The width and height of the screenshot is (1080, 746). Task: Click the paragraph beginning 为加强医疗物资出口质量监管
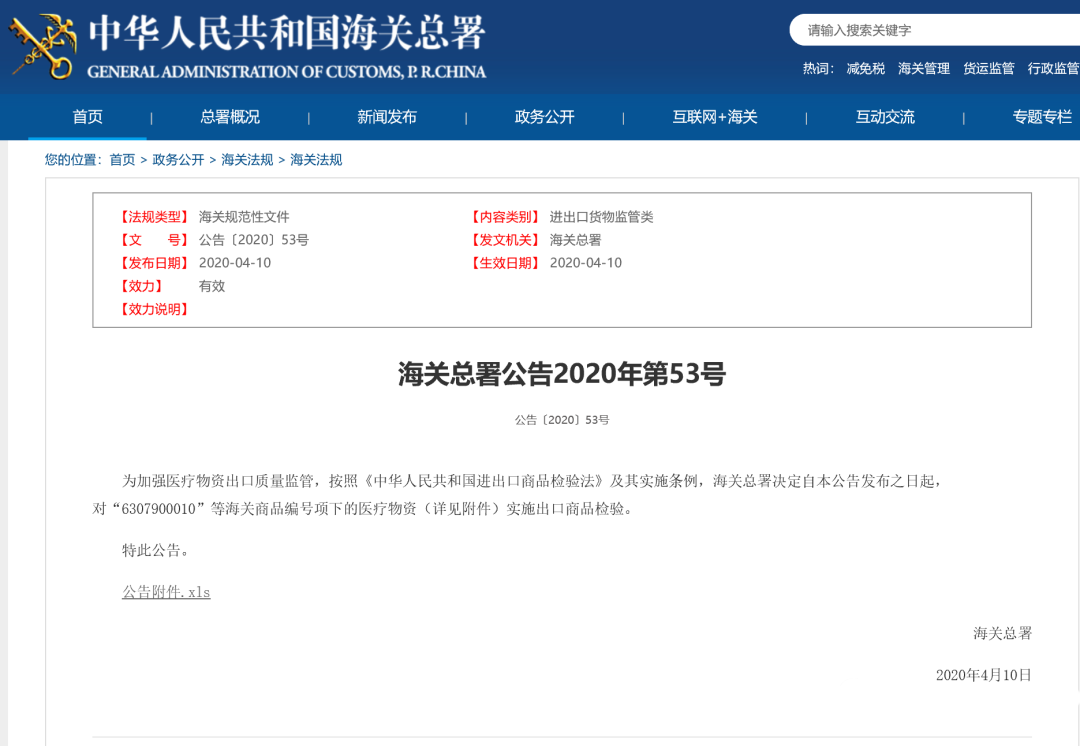pyautogui.click(x=518, y=495)
